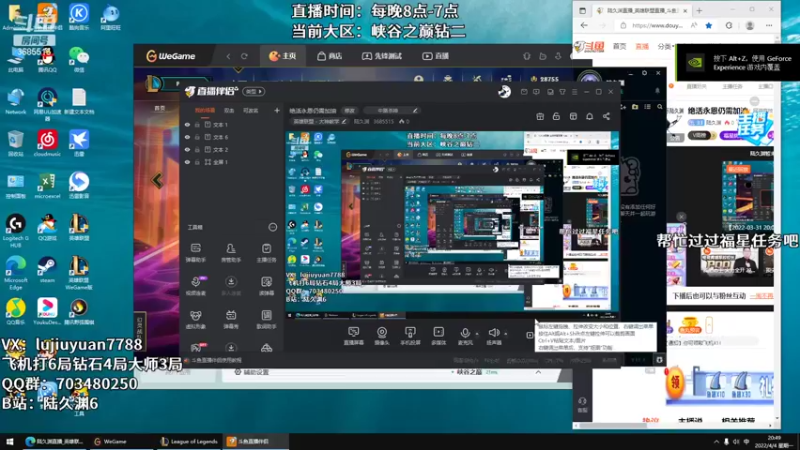Open the 主播任务 tool
800x450 pixels.
266,253
